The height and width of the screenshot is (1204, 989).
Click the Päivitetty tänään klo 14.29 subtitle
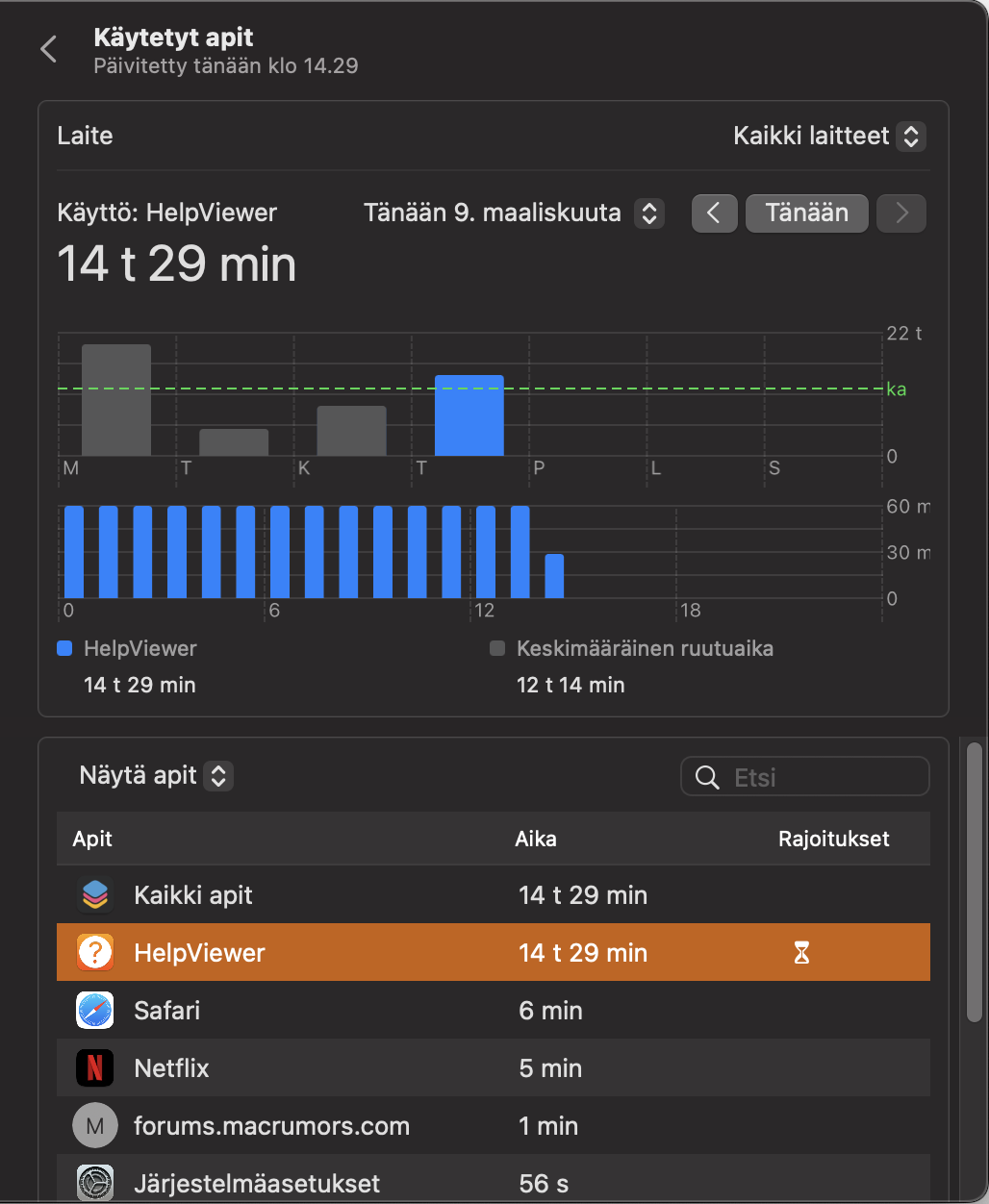point(226,67)
